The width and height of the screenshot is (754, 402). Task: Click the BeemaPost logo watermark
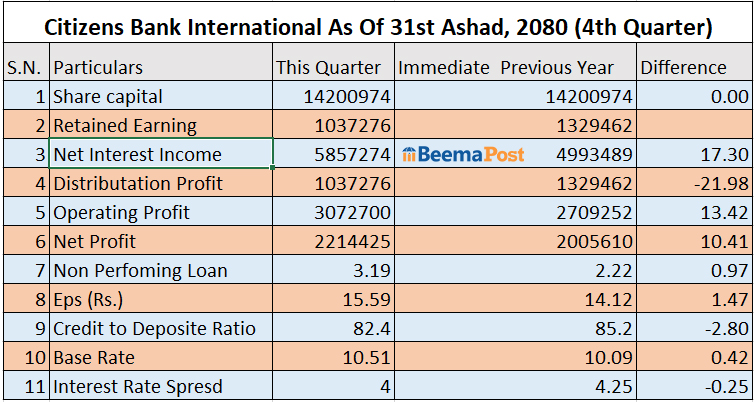pos(463,155)
